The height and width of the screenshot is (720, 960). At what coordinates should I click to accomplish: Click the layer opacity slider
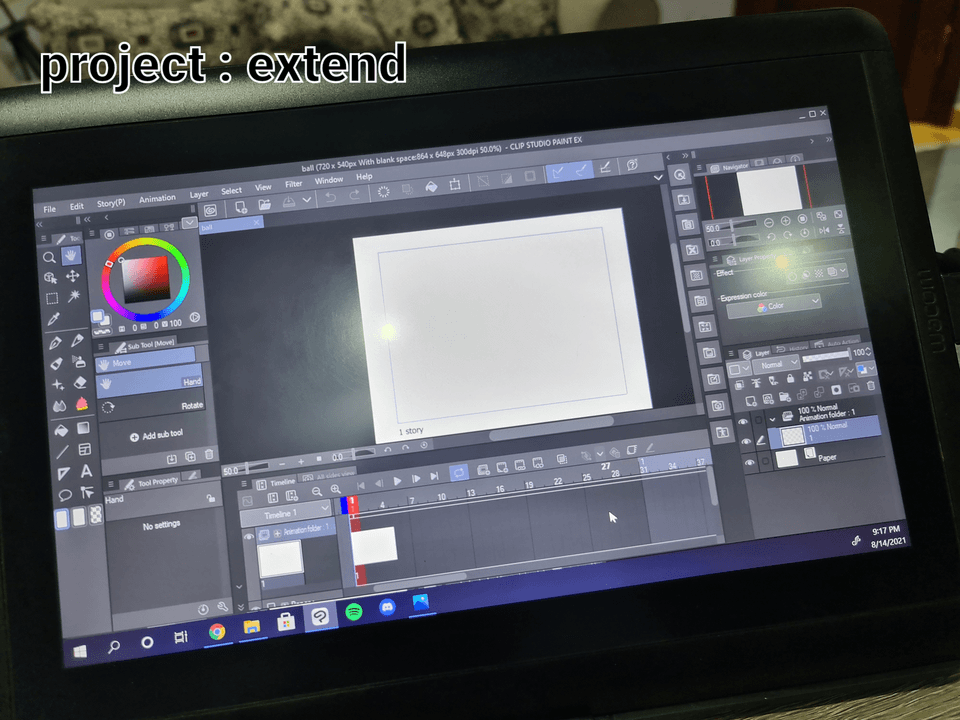pyautogui.click(x=826, y=356)
